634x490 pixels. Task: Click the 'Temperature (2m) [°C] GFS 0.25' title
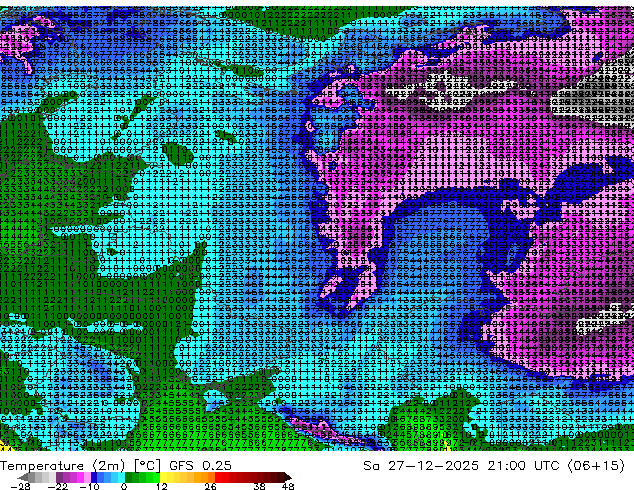point(116,466)
